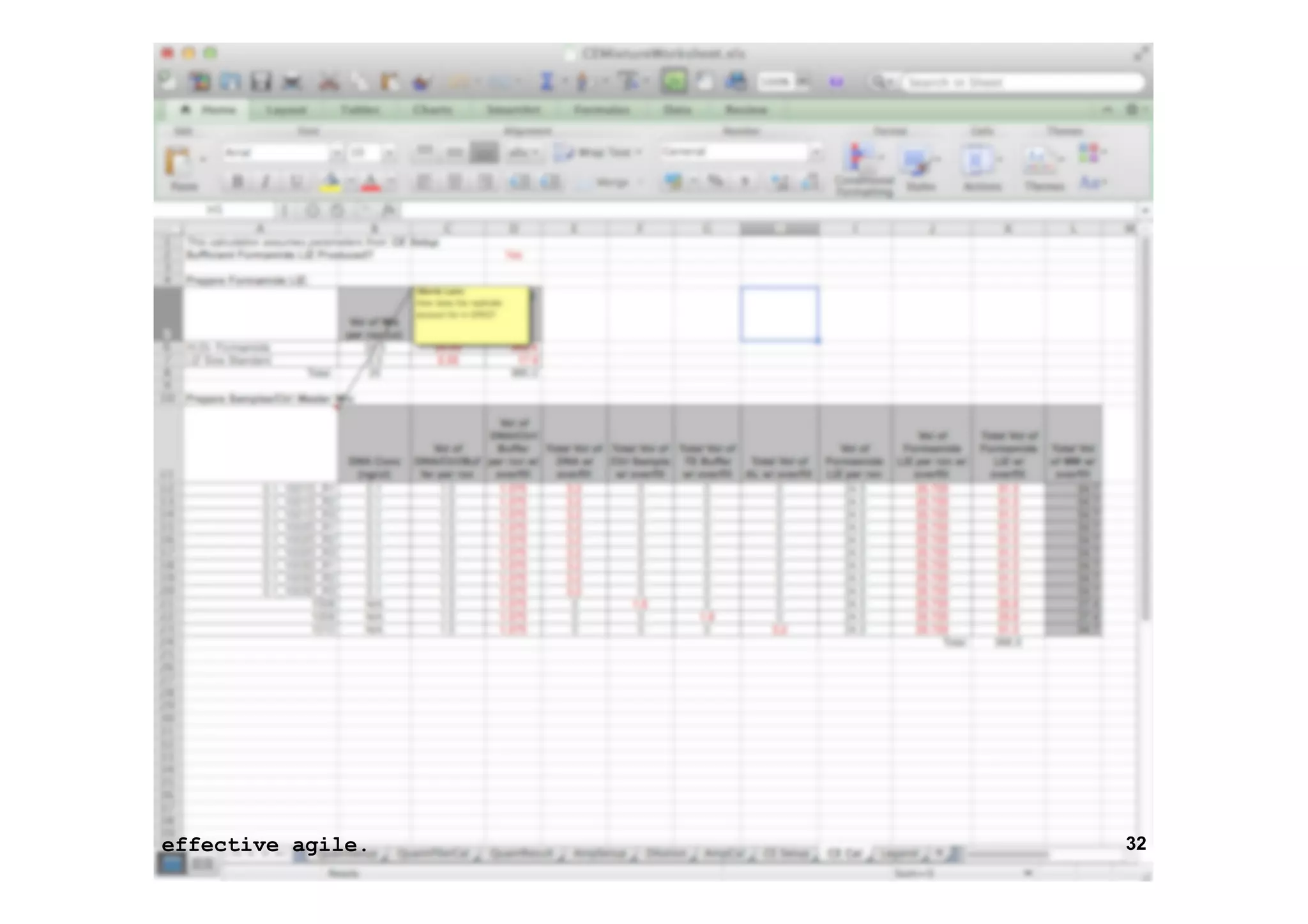Click the Merge button
The width and height of the screenshot is (1308, 924).
pos(611,183)
